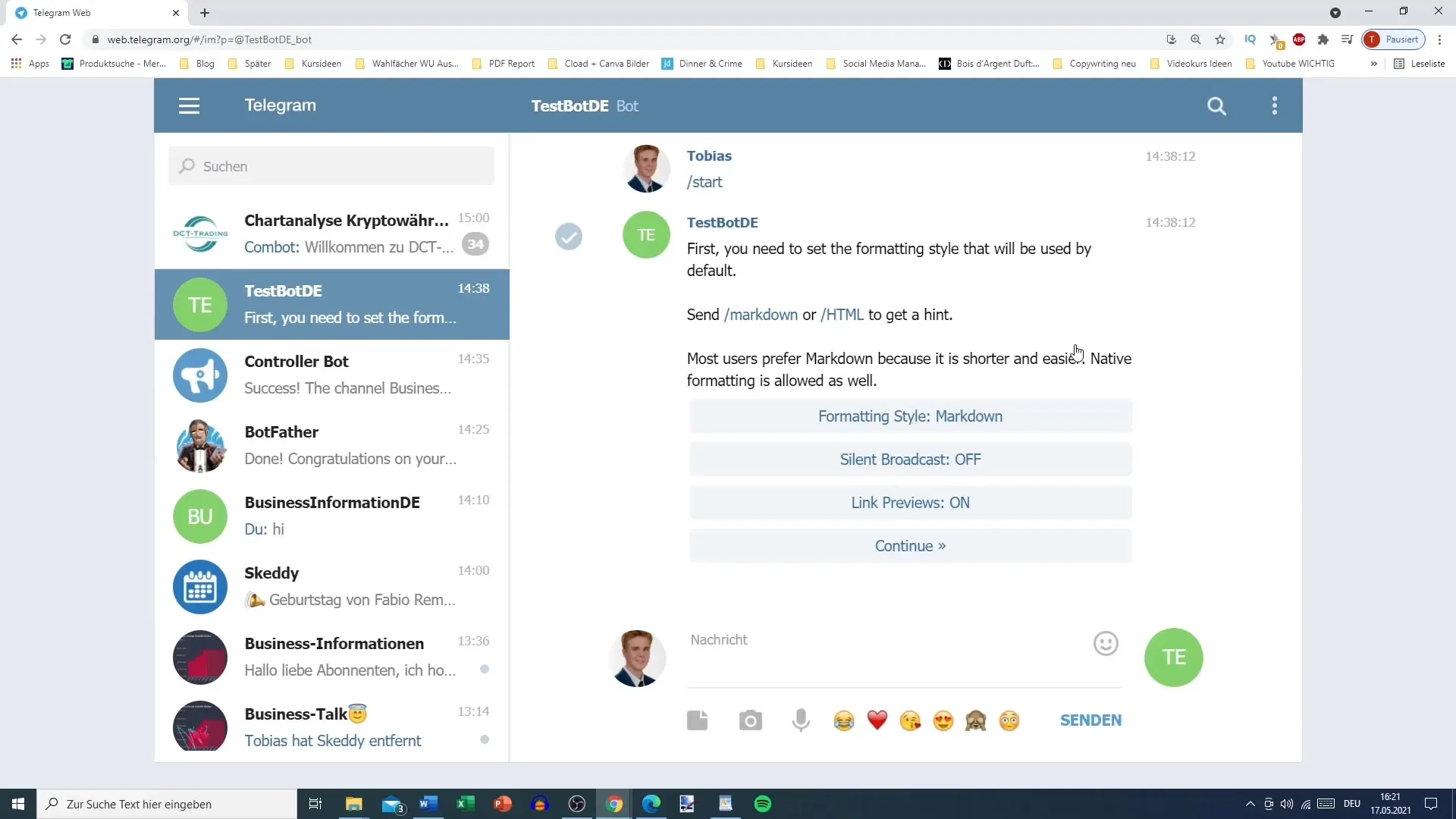Click Tobias sender name
Image resolution: width=1456 pixels, height=819 pixels.
click(x=709, y=156)
